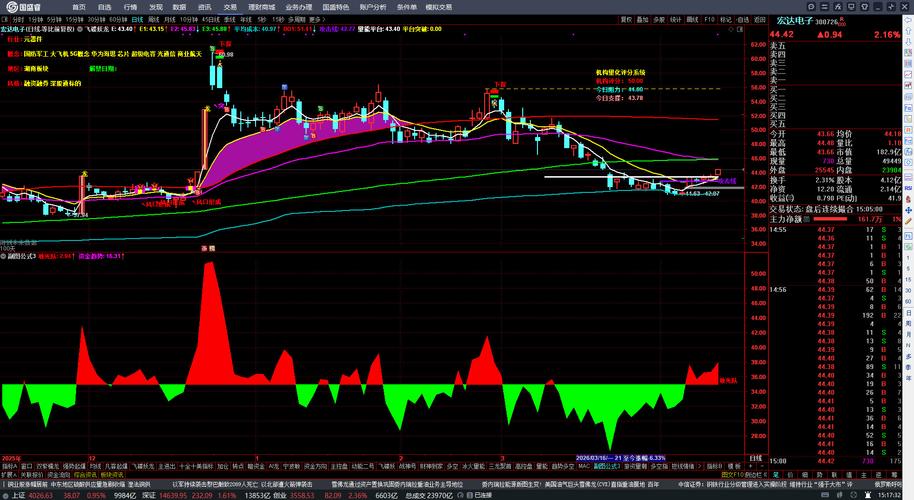Open the formula fx icon in title bar

838,6
